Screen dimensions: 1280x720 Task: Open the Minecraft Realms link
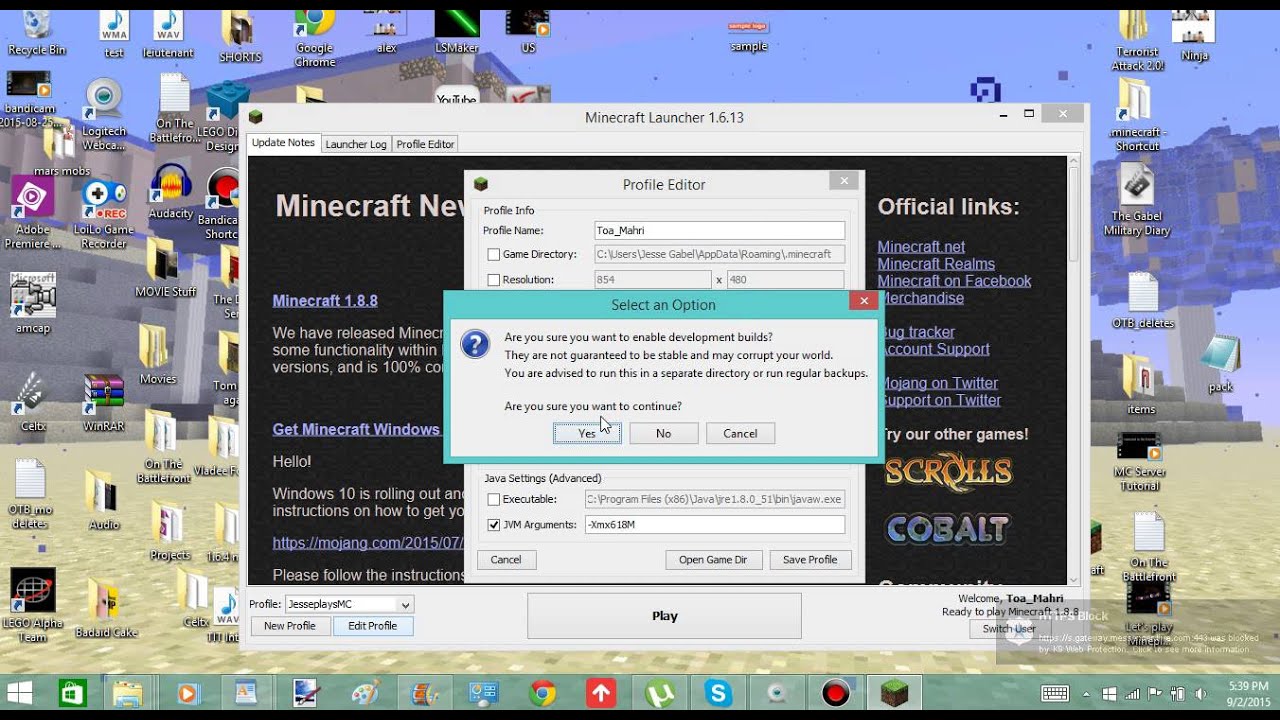tap(936, 264)
